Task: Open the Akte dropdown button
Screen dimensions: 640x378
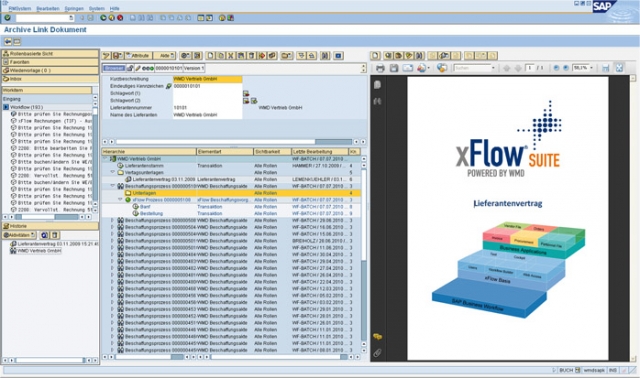Action: (x=165, y=56)
